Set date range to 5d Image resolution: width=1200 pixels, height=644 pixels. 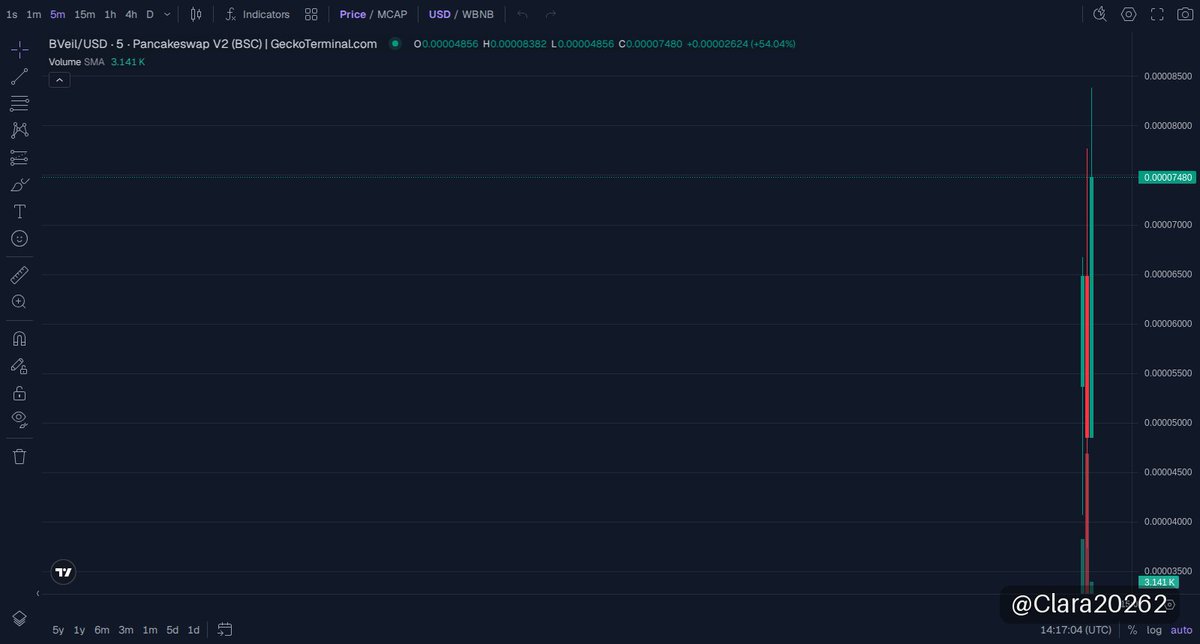coord(172,630)
